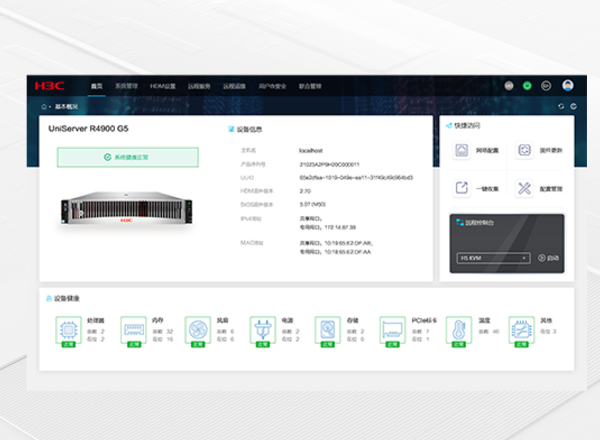Click the green power status icon
600x440 pixels.
click(x=527, y=86)
